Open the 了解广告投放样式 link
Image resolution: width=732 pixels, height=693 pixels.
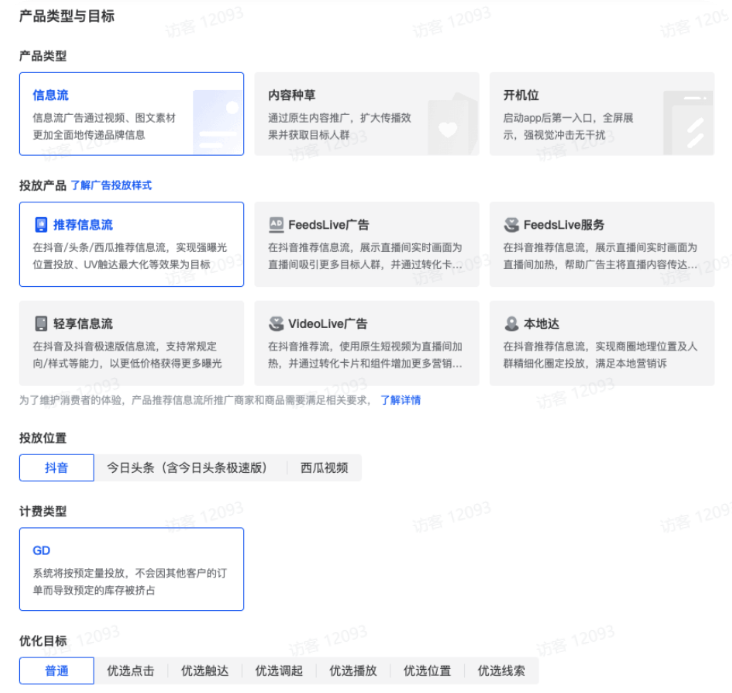pyautogui.click(x=111, y=185)
